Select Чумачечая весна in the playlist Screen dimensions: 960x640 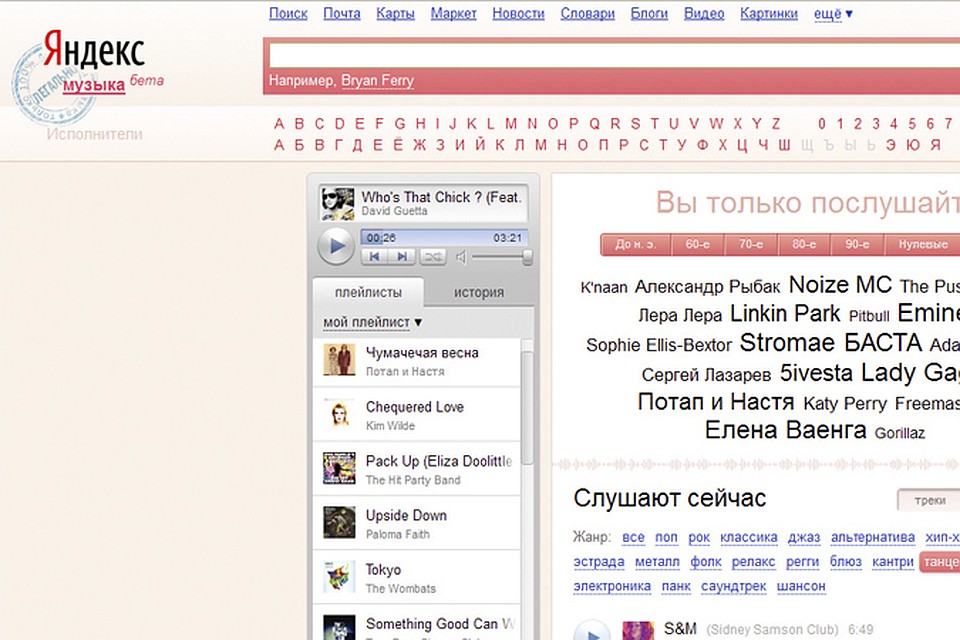pyautogui.click(x=416, y=361)
